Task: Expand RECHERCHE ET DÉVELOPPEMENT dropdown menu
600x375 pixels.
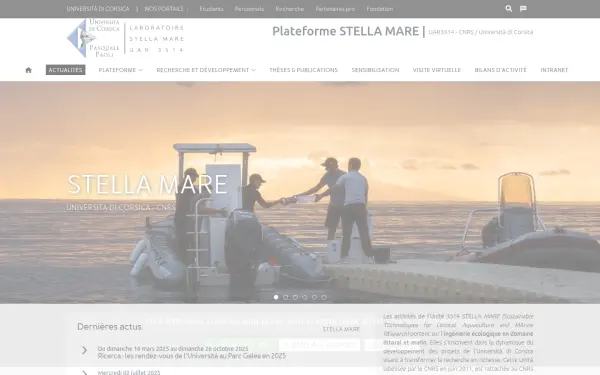Action: pyautogui.click(x=206, y=70)
